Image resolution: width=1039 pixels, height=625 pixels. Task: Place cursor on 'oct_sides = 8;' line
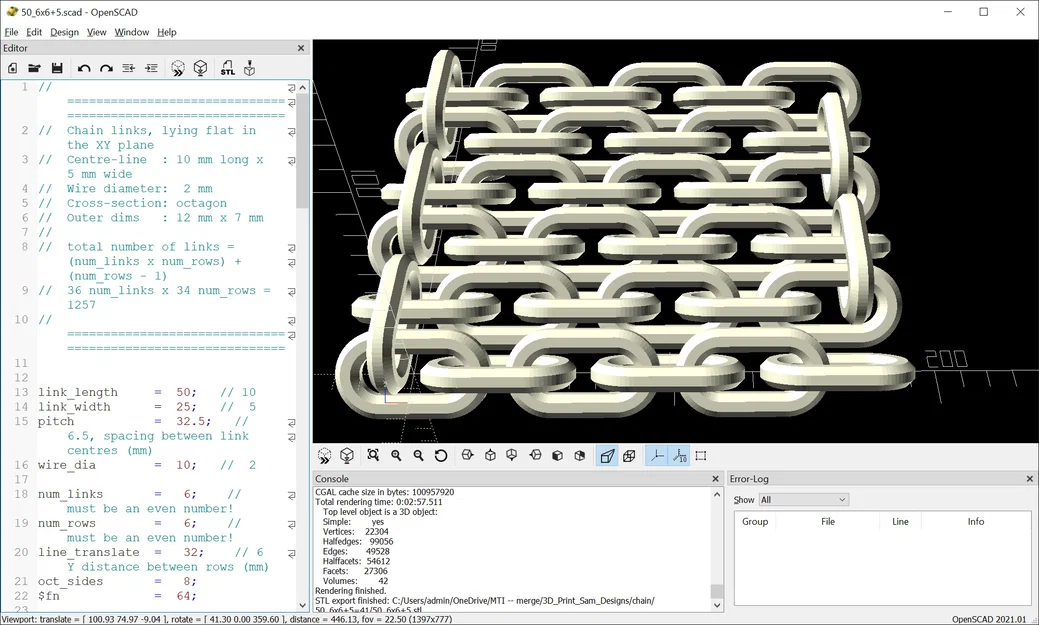pyautogui.click(x=117, y=582)
